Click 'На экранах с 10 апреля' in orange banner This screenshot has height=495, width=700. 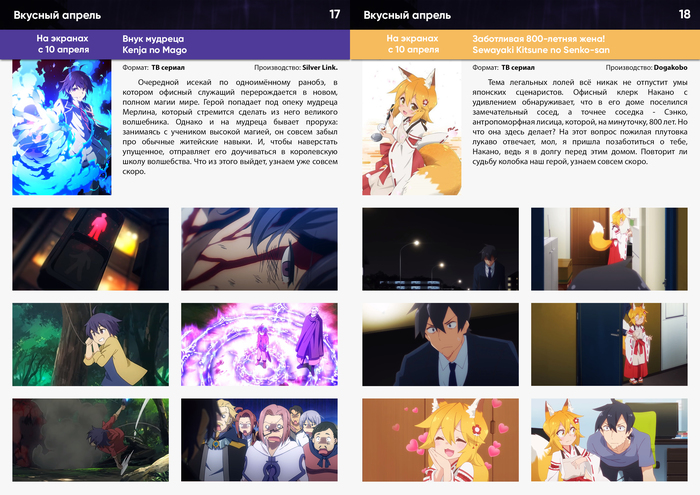coord(413,44)
